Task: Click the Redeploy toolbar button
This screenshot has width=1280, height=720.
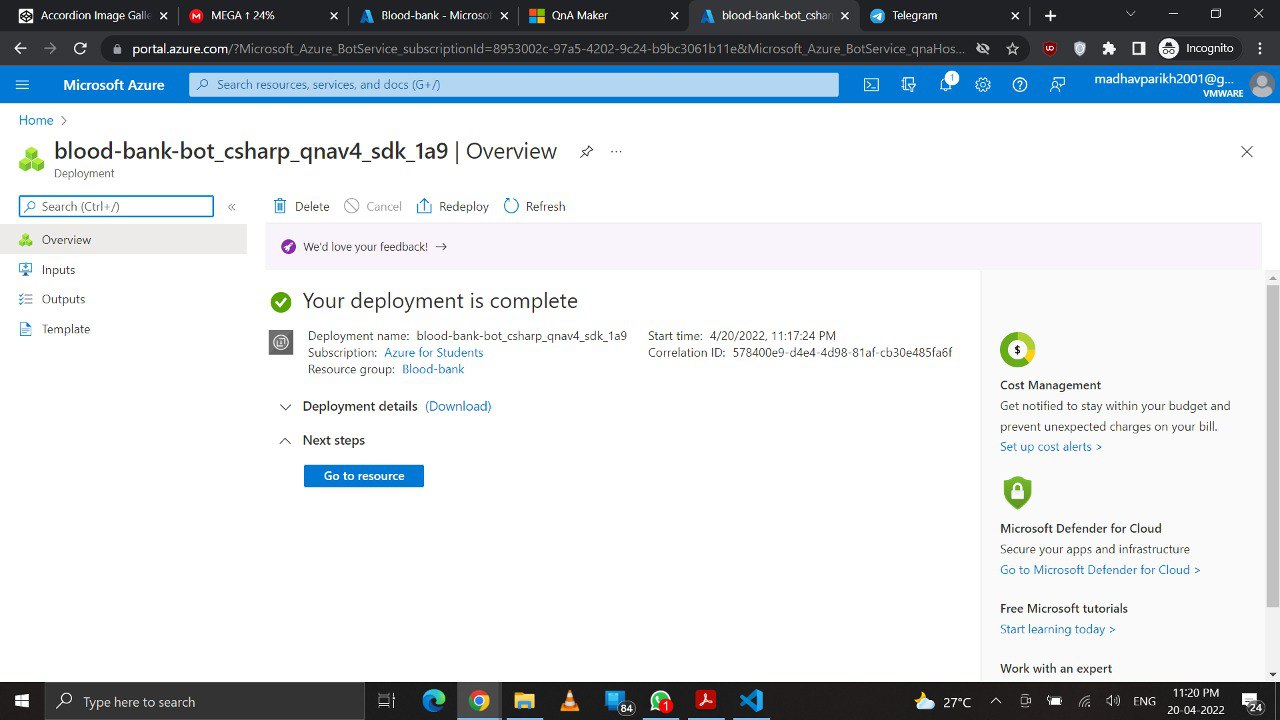Action: click(x=453, y=207)
